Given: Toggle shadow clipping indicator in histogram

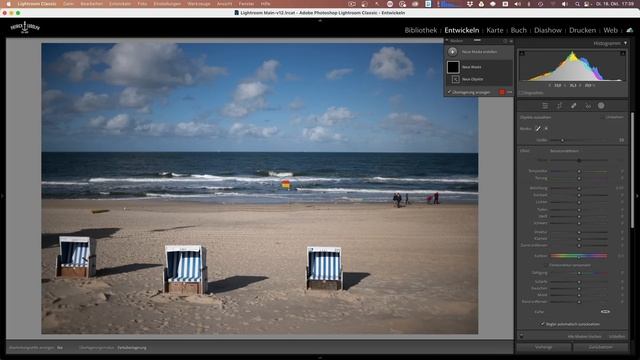Looking at the screenshot, I should tap(522, 53).
